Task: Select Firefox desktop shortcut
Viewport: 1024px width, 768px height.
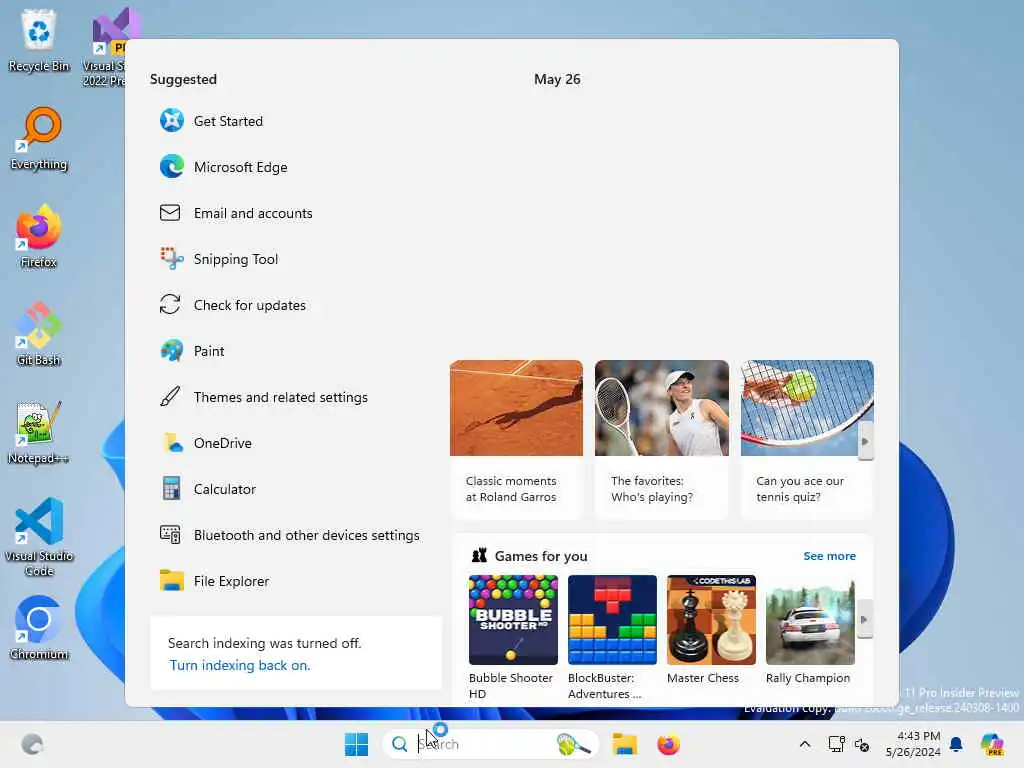Action: [39, 236]
